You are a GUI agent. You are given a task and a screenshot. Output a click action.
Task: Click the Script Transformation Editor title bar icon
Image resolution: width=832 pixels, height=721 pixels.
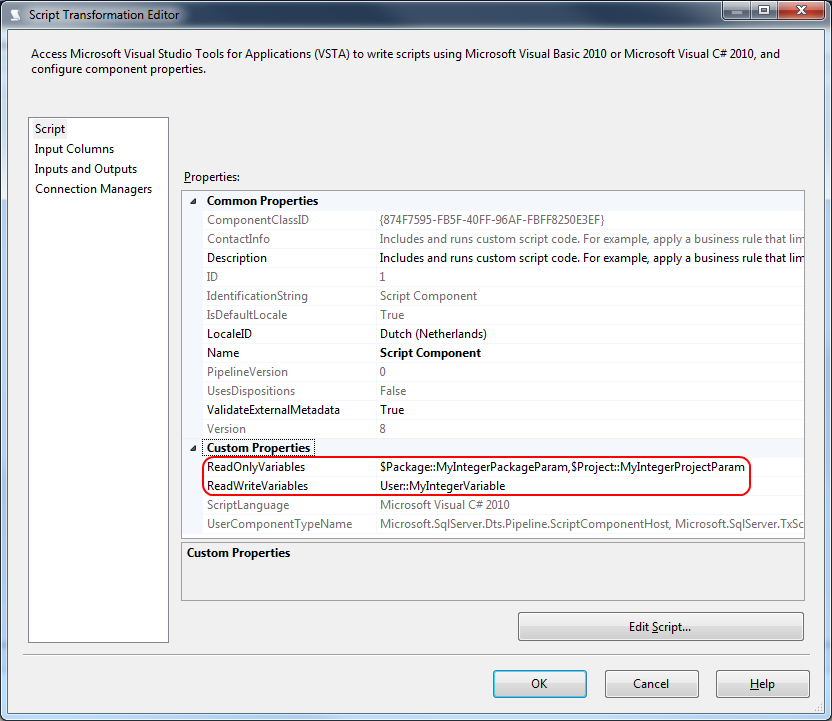click(x=15, y=15)
